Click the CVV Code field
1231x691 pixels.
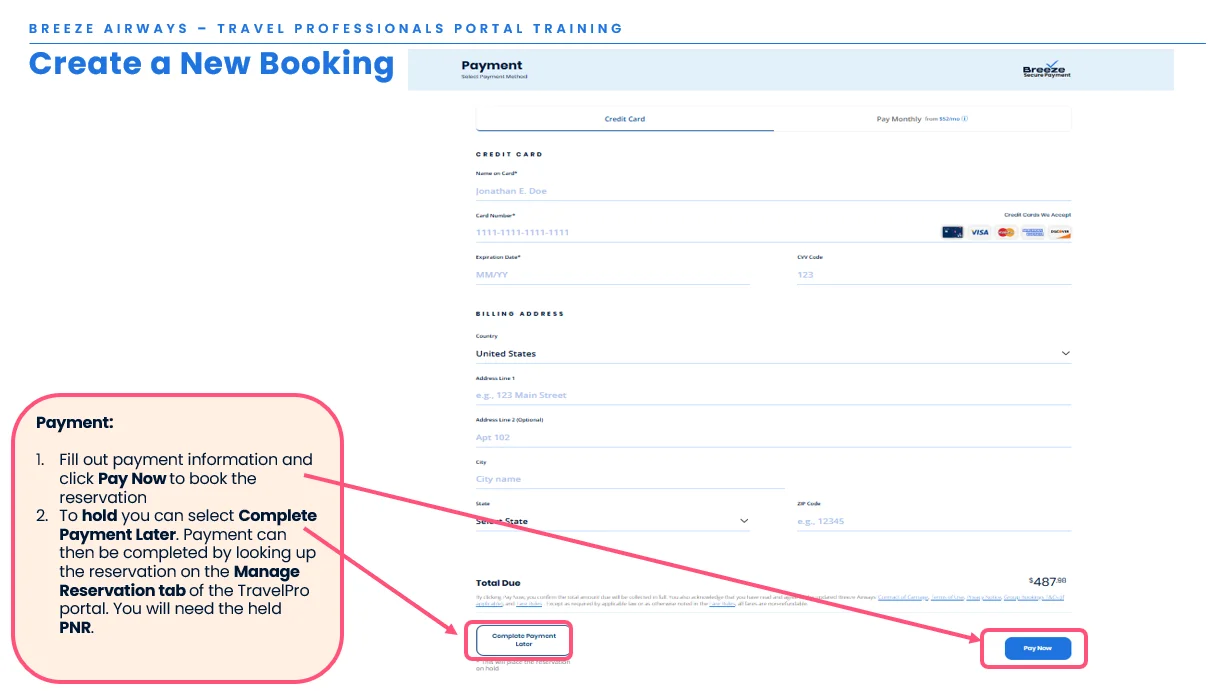934,274
